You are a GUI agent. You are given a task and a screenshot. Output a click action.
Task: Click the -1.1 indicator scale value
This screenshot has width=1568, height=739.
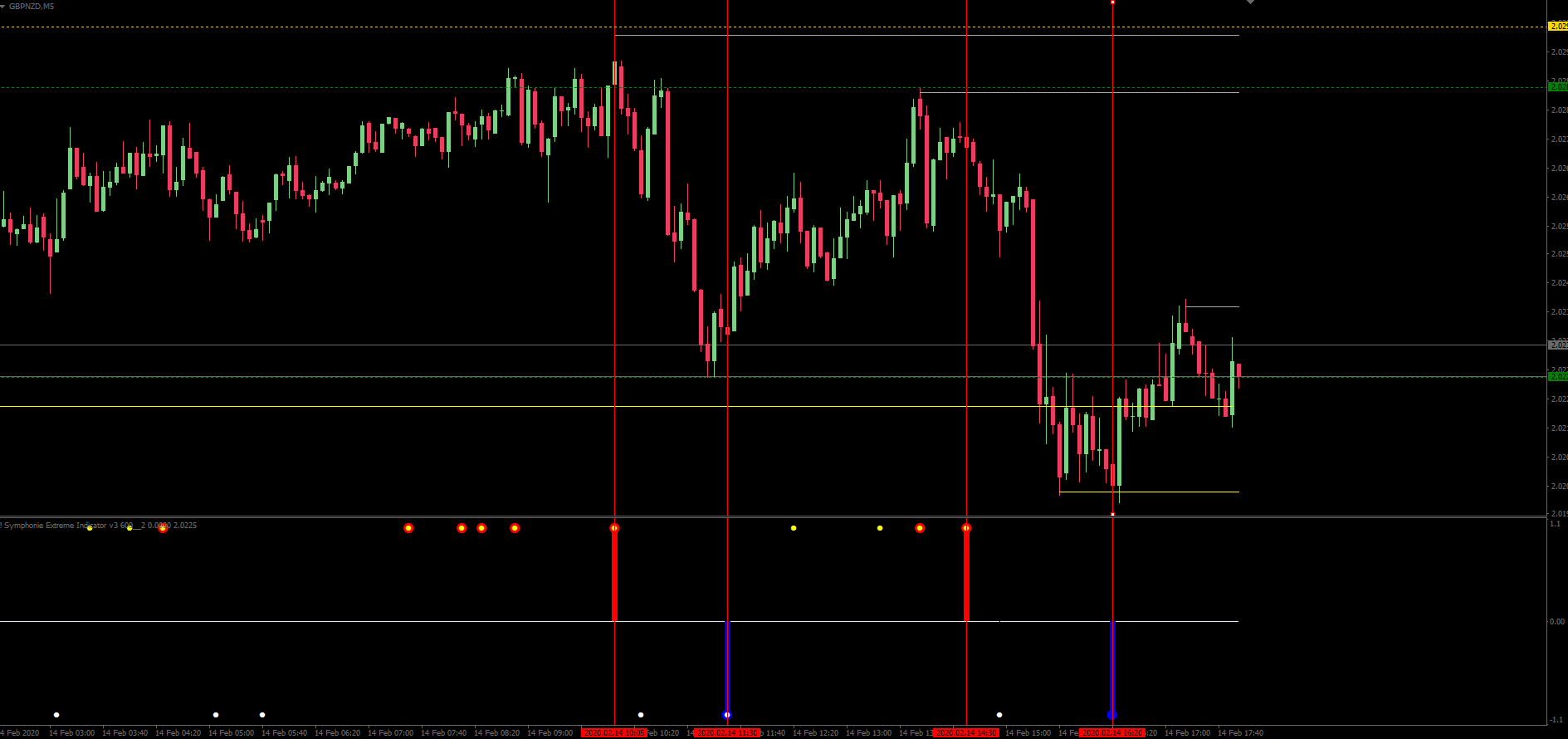point(1556,720)
